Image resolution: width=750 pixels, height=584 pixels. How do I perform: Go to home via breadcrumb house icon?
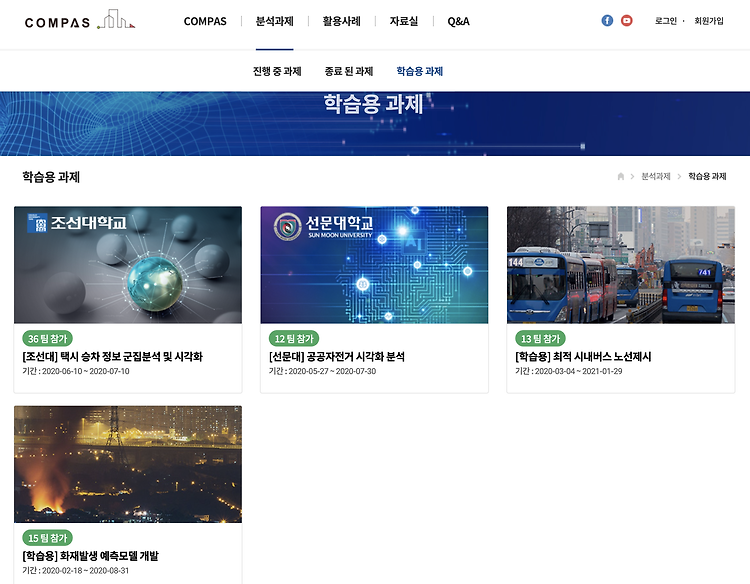620,176
